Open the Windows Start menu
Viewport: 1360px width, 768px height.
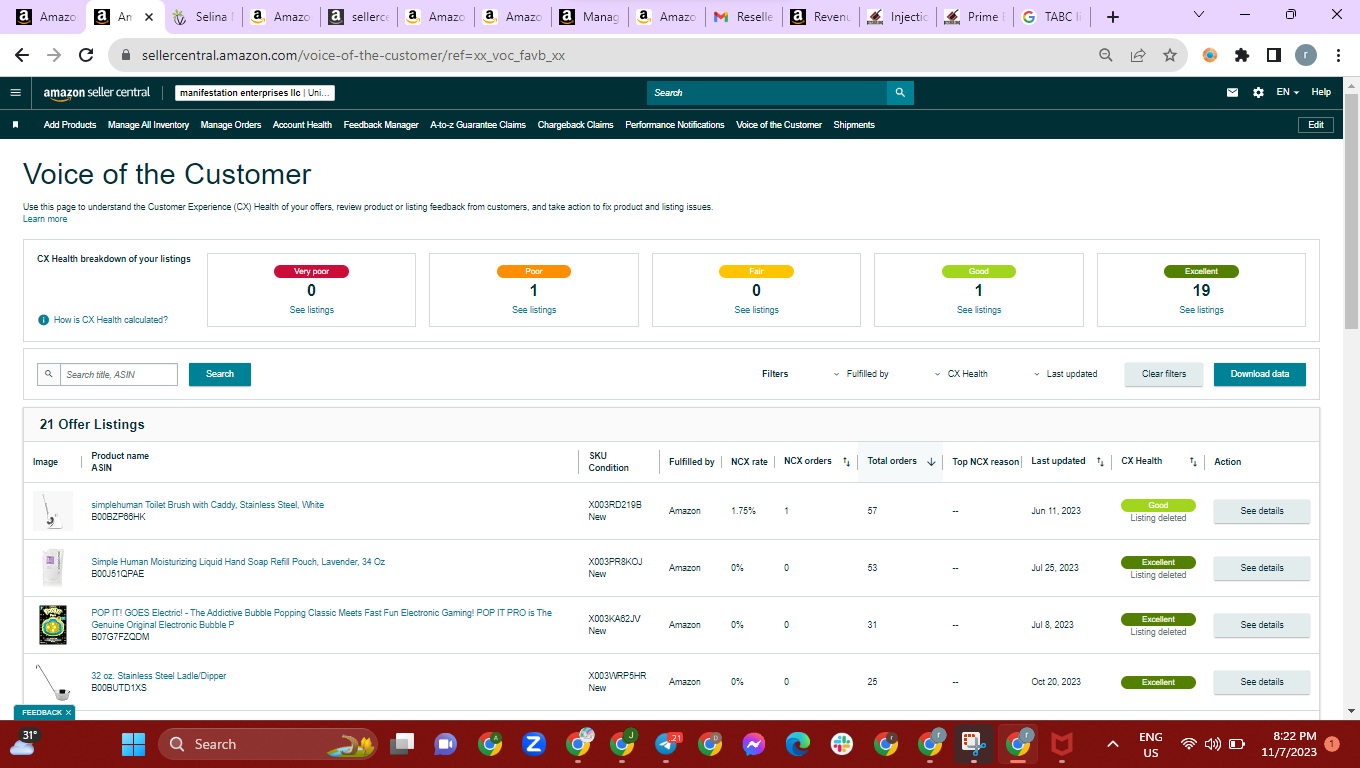pos(133,744)
